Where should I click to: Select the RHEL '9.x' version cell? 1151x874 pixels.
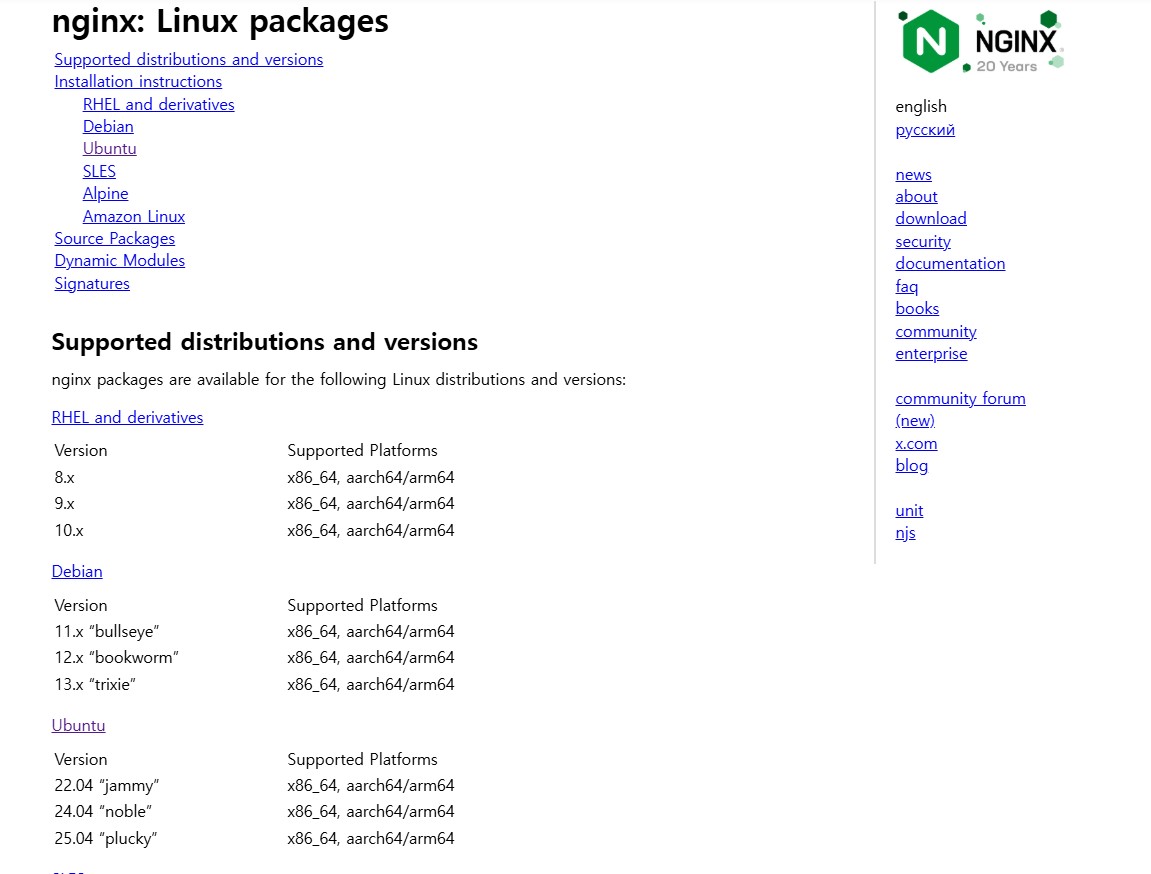65,503
